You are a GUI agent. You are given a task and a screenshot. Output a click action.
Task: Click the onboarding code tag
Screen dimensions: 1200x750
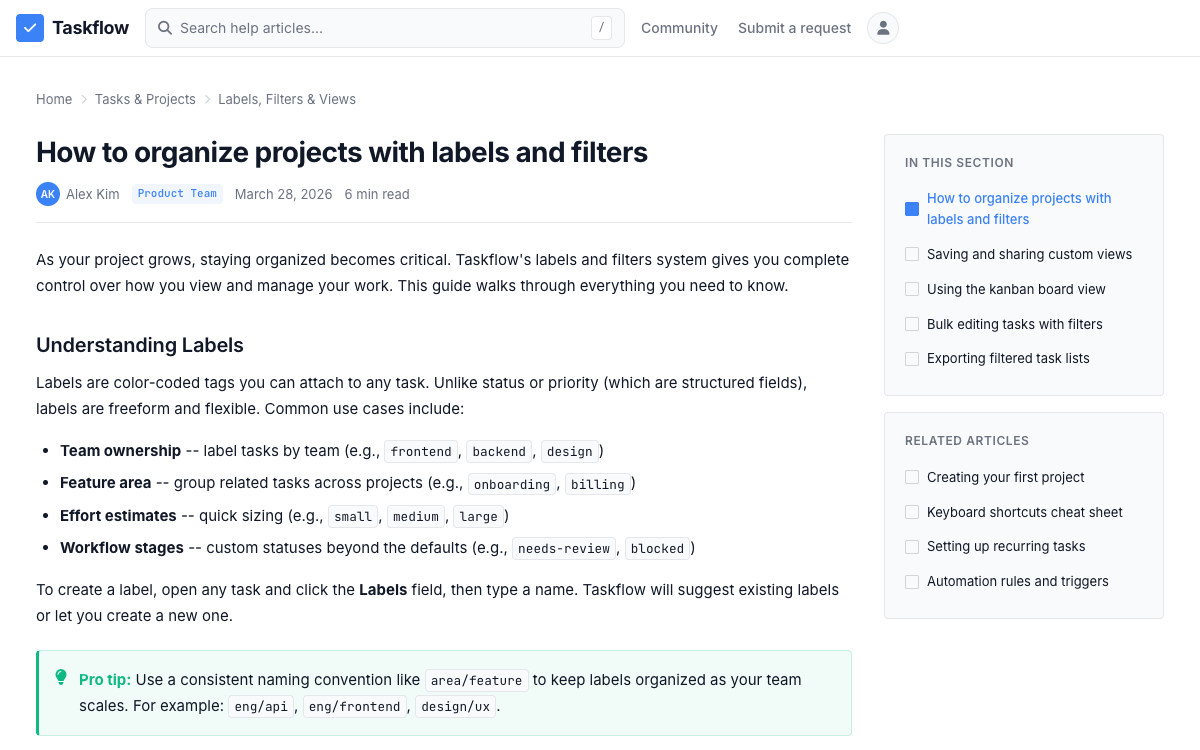tap(512, 484)
